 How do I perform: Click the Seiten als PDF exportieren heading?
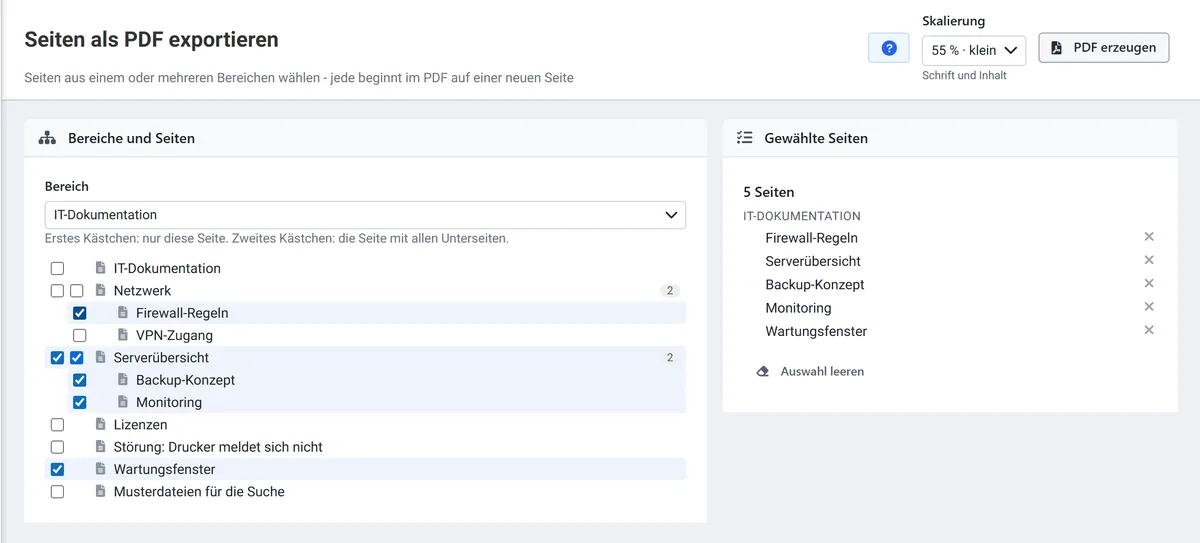click(x=151, y=40)
